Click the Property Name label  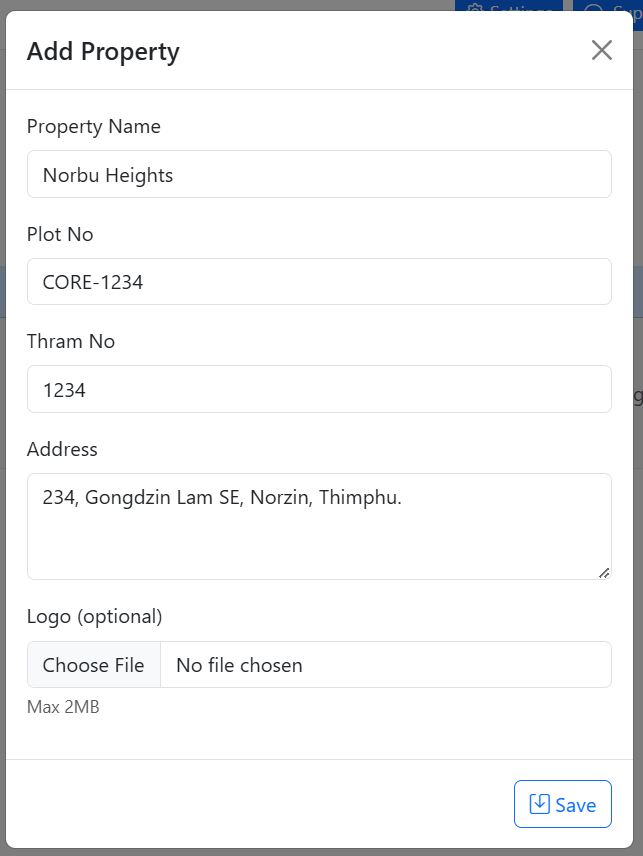[93, 126]
